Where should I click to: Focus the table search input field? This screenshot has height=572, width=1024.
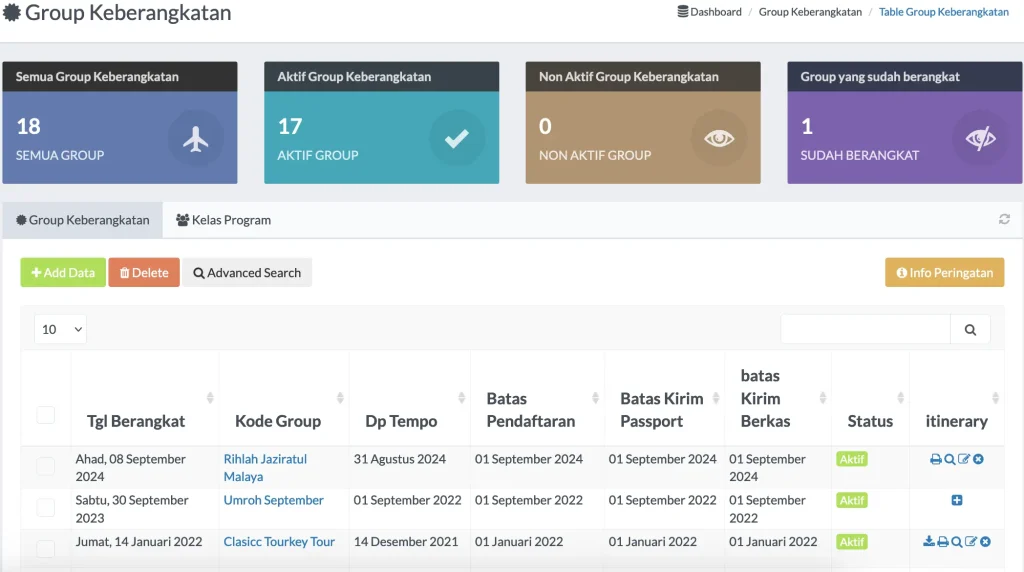(865, 329)
